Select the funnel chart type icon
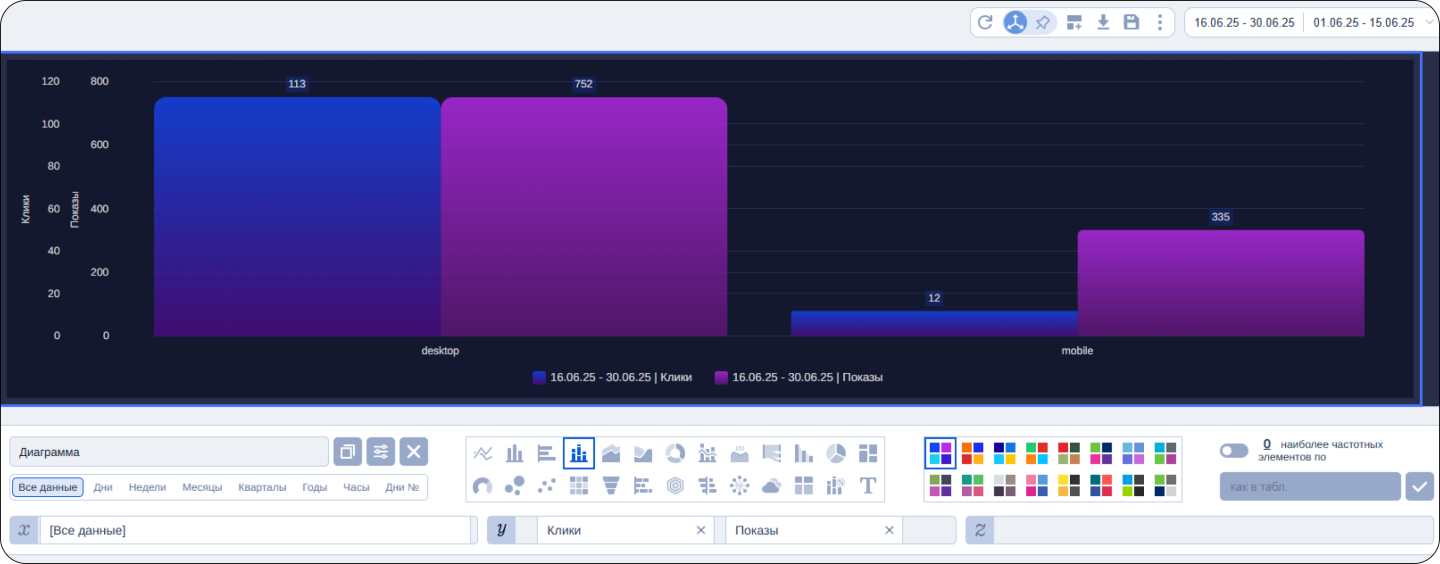 click(611, 486)
